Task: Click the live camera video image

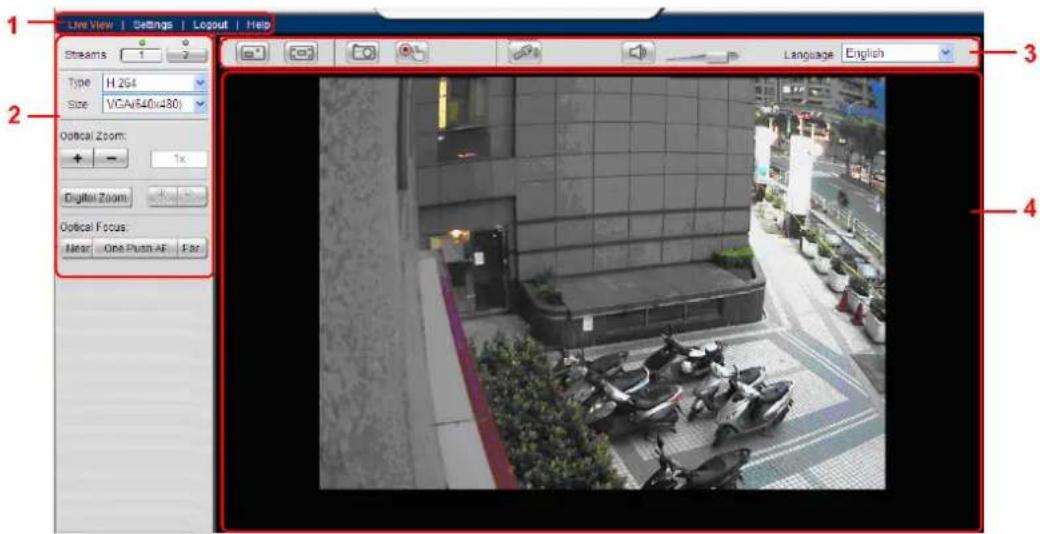Action: (602, 283)
